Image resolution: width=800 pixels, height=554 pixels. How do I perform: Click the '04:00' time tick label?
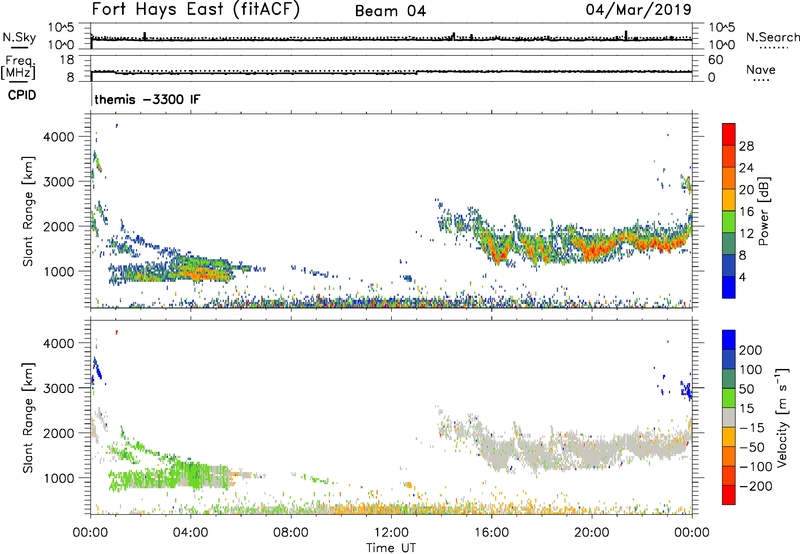click(190, 533)
